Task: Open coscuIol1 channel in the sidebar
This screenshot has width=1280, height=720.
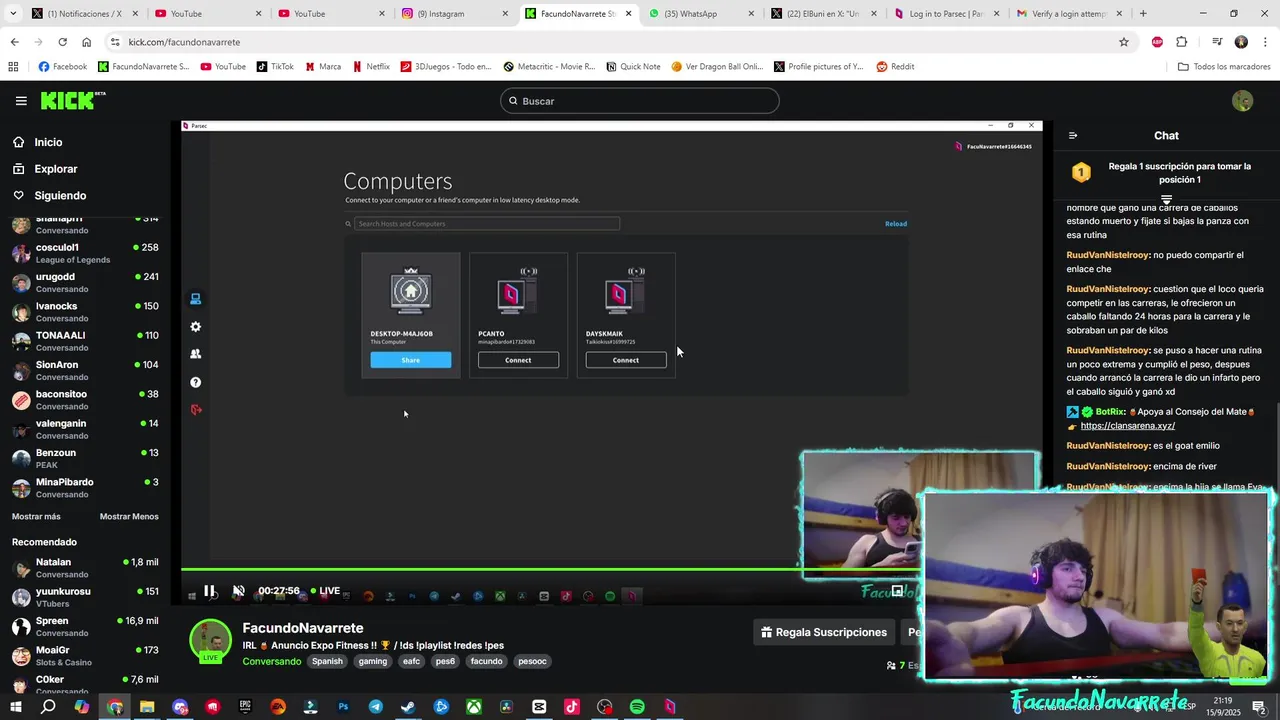Action: (x=86, y=253)
